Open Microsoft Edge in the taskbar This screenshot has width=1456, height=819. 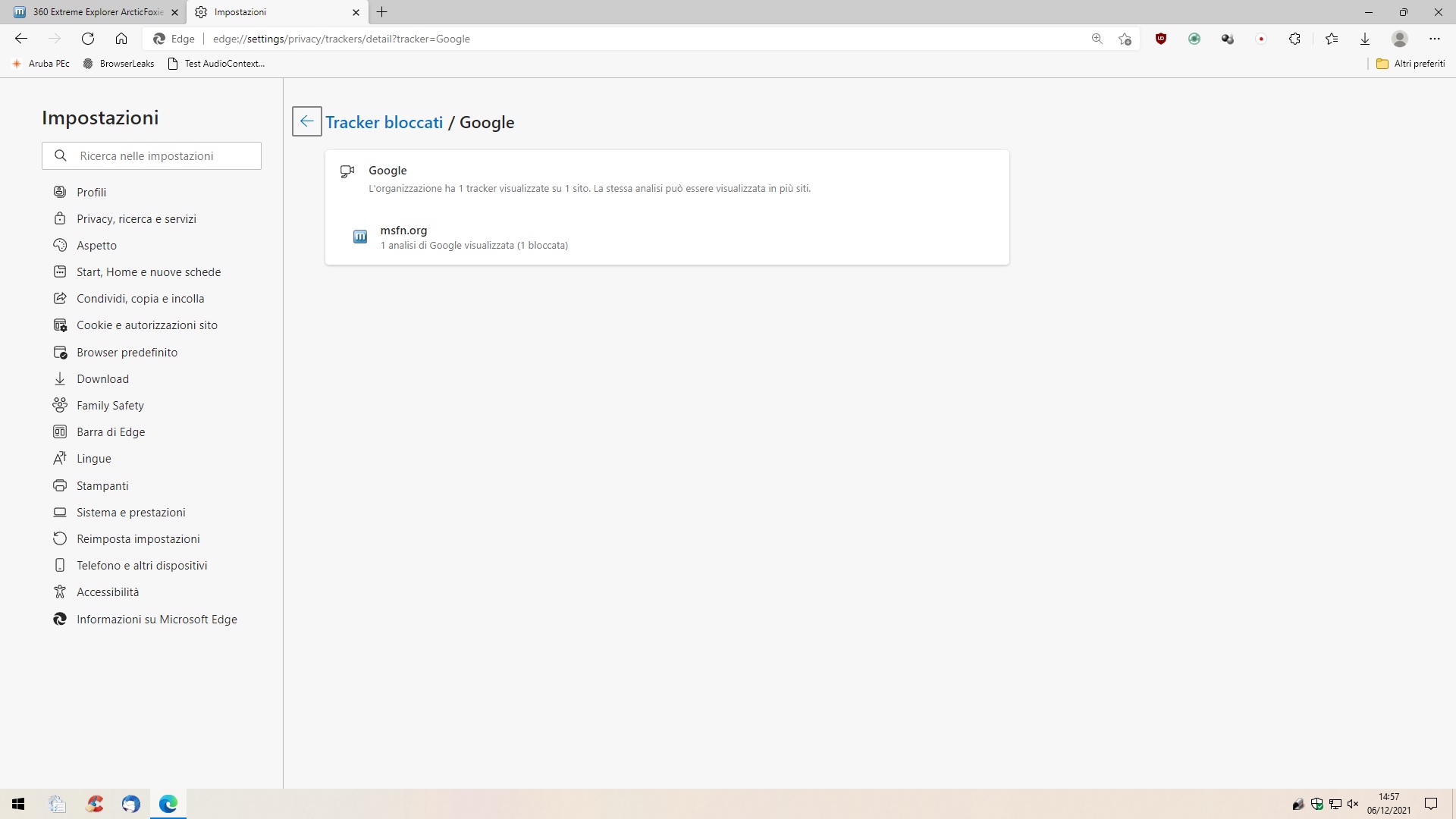click(x=168, y=804)
